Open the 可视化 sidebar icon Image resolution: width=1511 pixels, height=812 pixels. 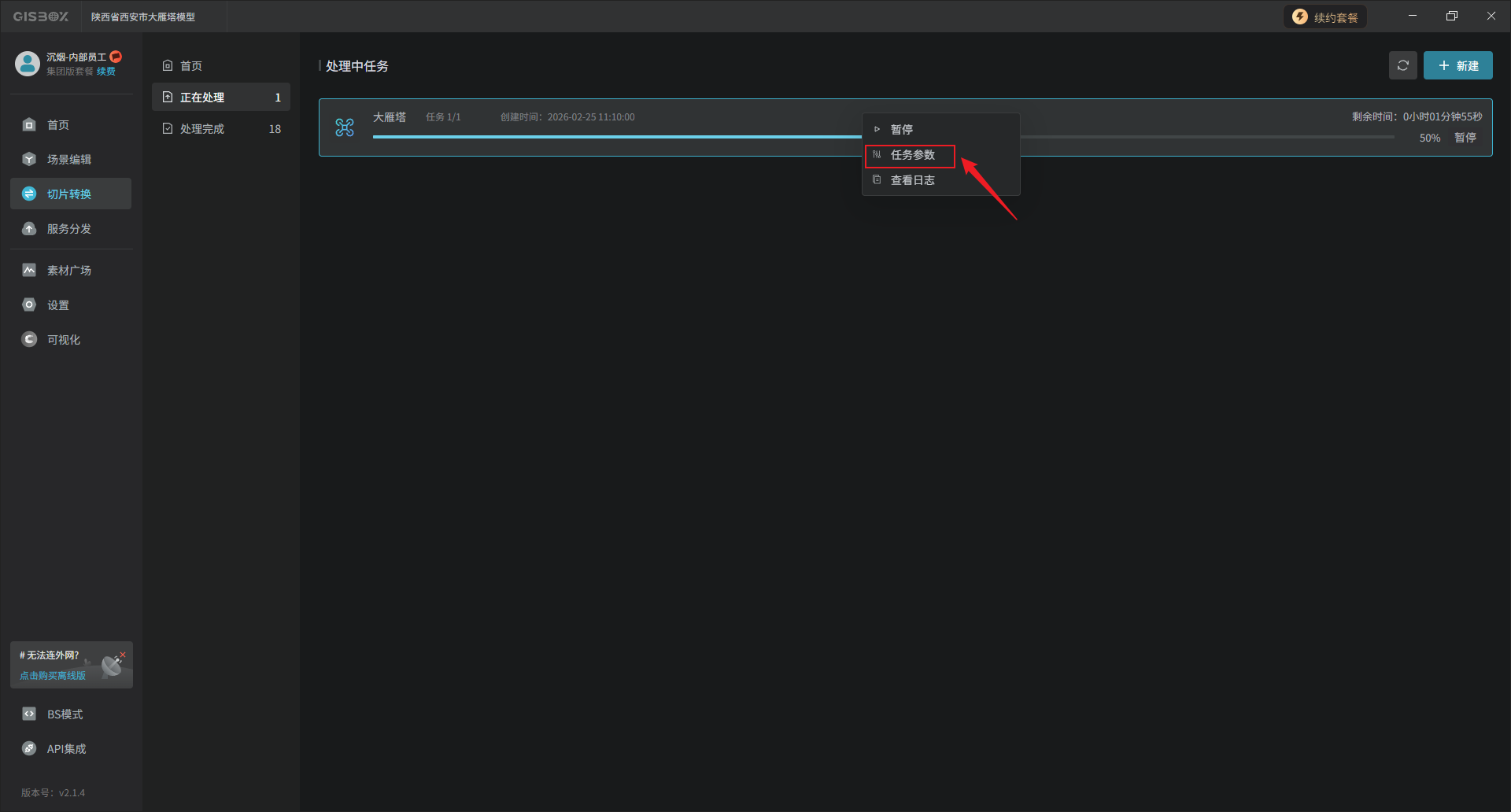click(x=29, y=340)
